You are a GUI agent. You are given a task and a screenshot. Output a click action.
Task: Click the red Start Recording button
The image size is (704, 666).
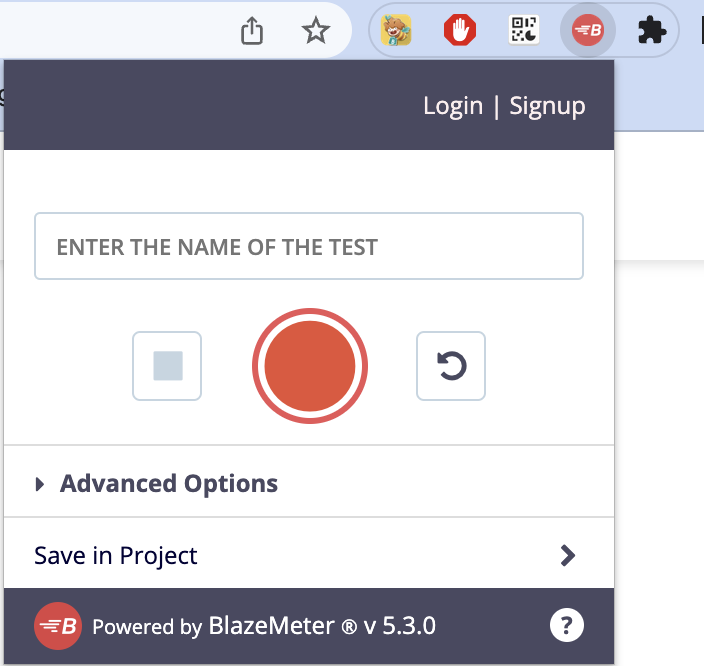(310, 366)
